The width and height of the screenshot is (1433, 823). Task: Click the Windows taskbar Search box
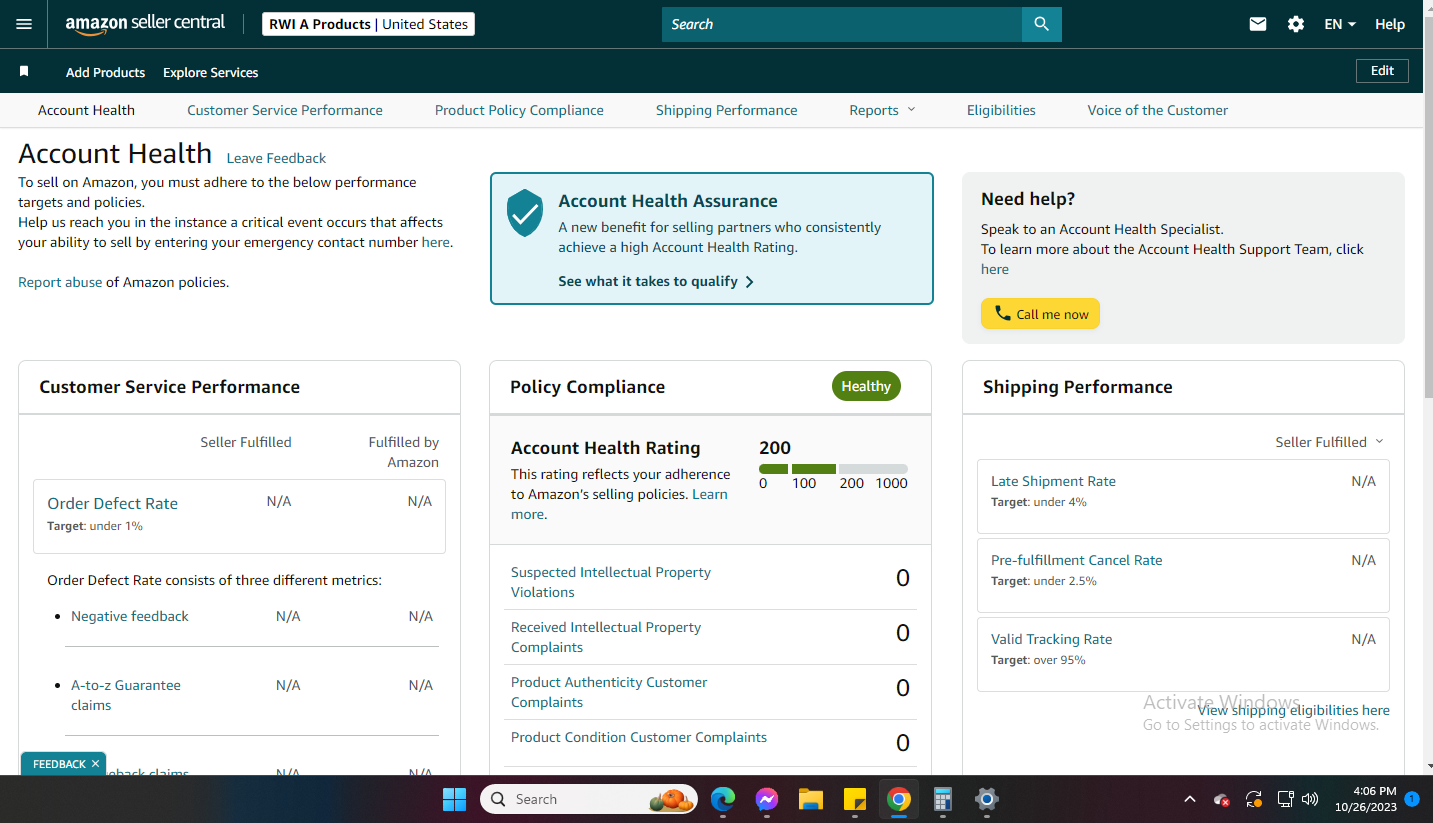pos(589,799)
